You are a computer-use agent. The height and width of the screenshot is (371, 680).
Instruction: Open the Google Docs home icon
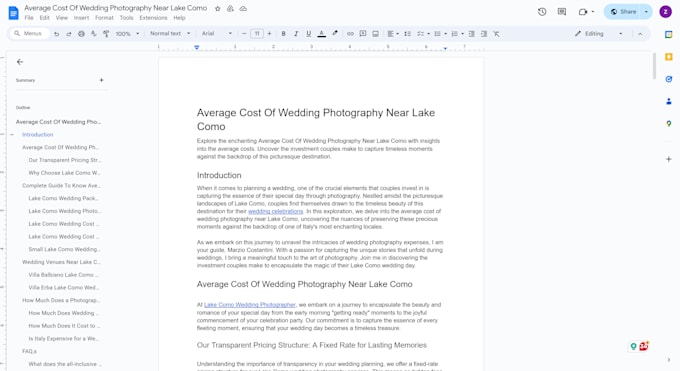13,13
